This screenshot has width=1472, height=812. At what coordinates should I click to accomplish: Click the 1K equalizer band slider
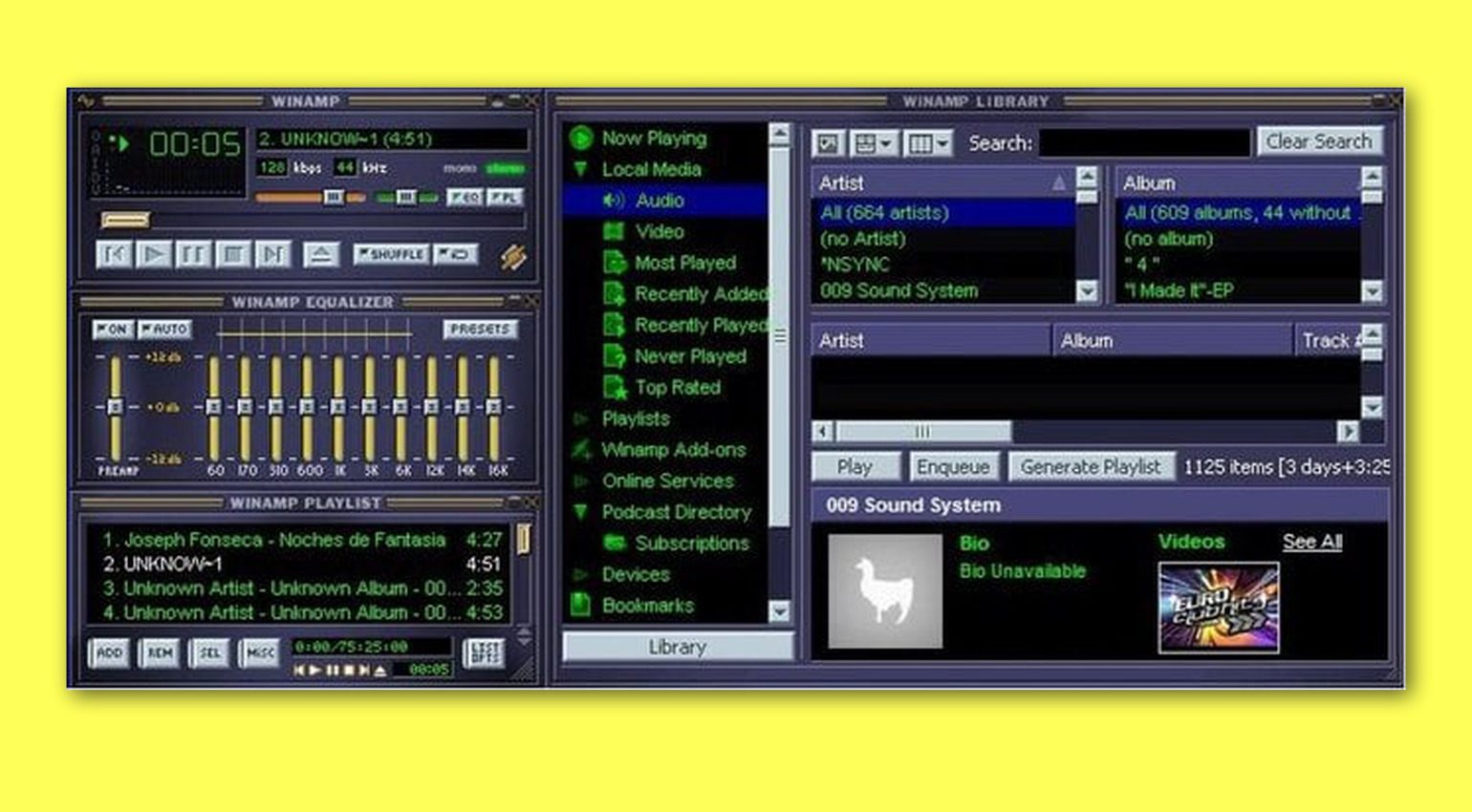pos(338,407)
